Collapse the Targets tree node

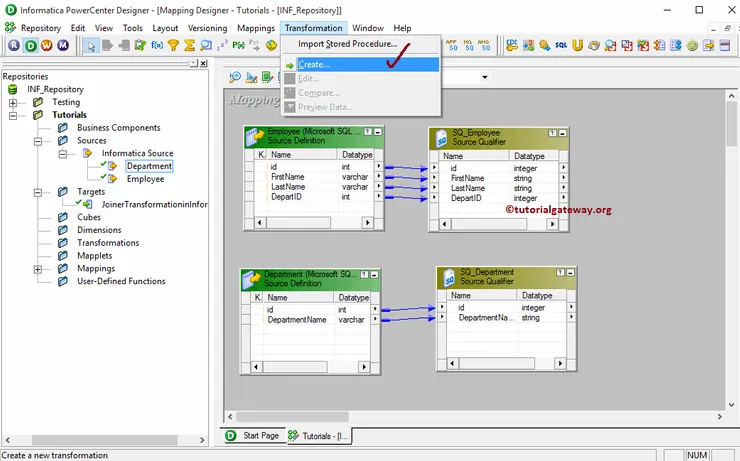38,192
